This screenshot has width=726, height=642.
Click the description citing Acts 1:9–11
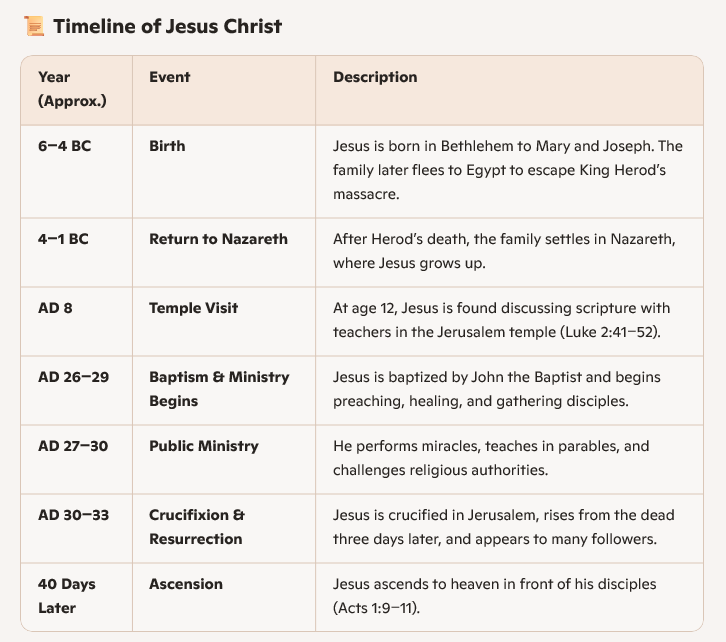(494, 596)
